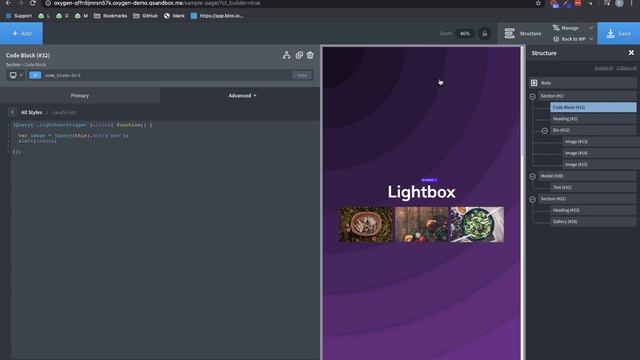Select Code Block (#32) tree row
The height and width of the screenshot is (360, 640).
point(593,107)
